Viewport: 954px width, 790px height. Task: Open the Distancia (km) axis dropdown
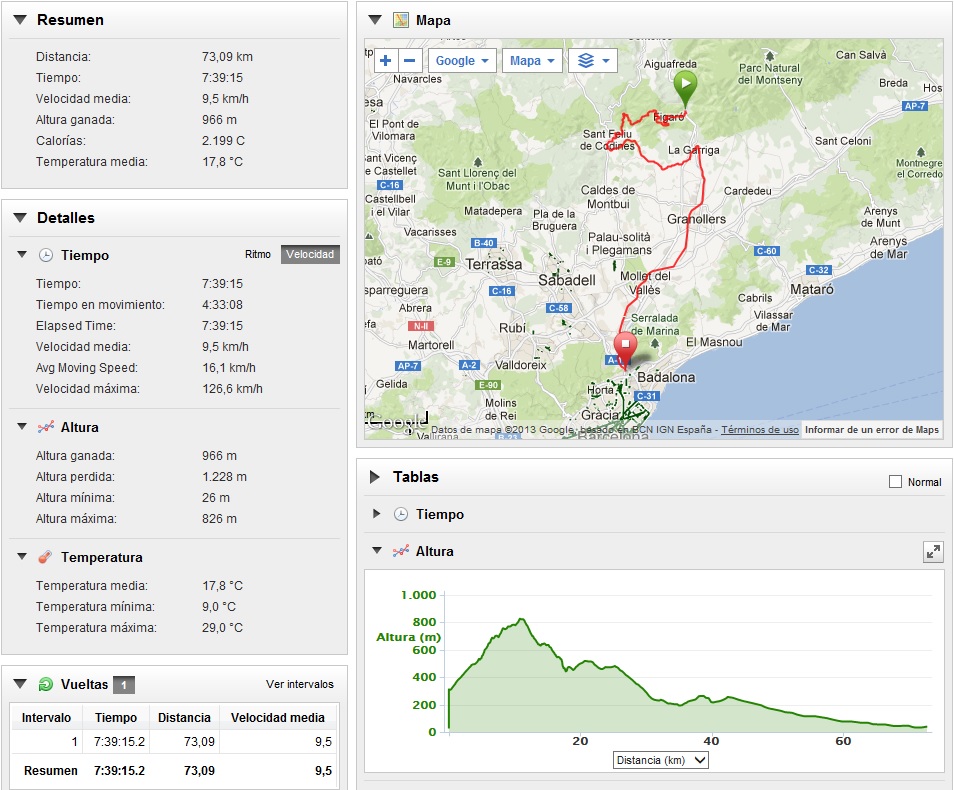[x=661, y=760]
